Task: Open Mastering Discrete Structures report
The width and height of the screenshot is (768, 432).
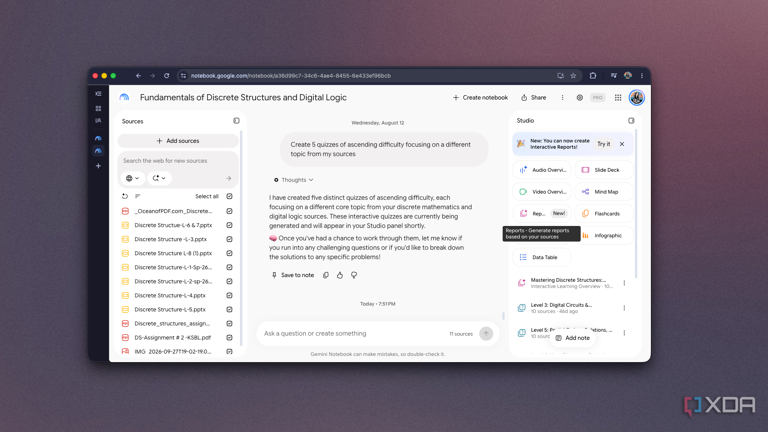Action: [x=568, y=283]
